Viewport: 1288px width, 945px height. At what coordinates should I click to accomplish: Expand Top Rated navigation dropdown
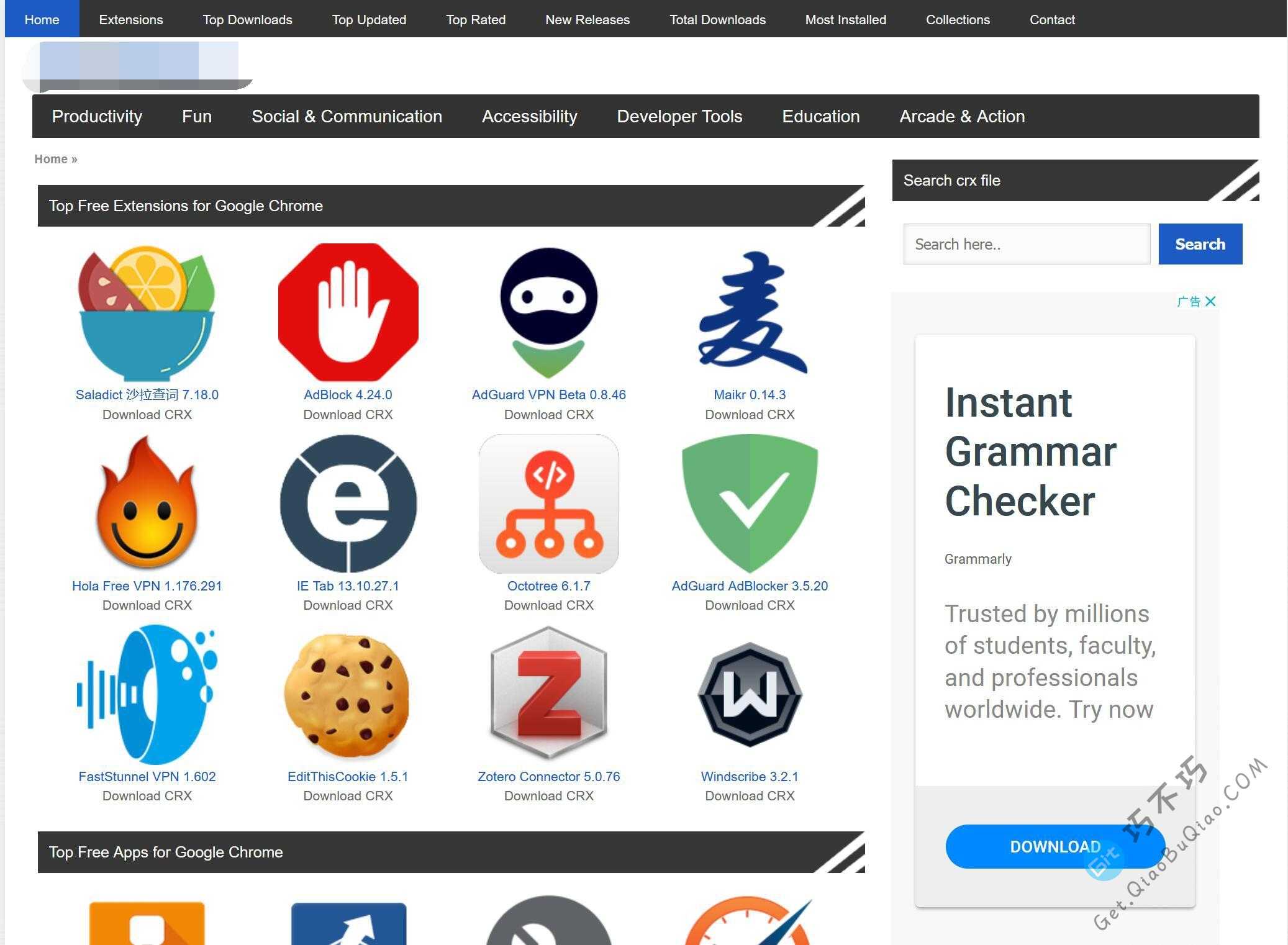click(x=475, y=19)
